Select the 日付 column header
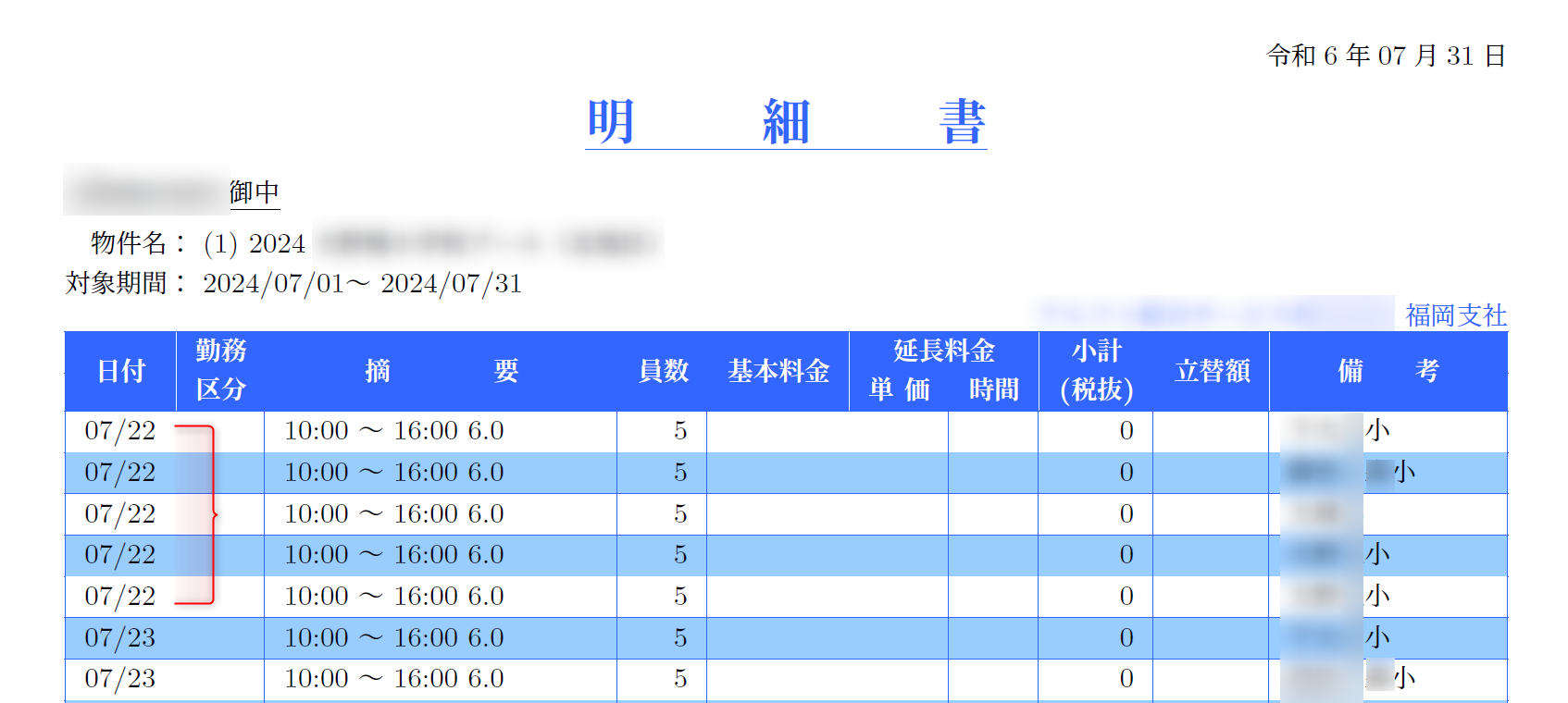 click(x=121, y=371)
